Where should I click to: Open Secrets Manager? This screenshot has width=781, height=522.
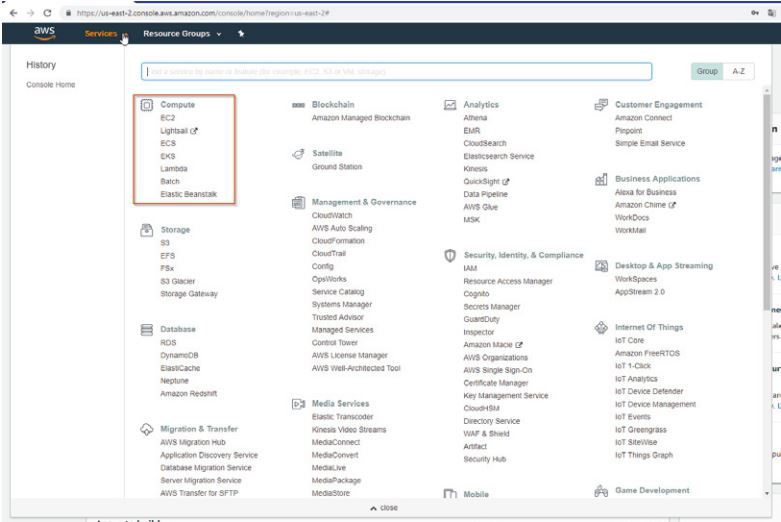tap(492, 307)
